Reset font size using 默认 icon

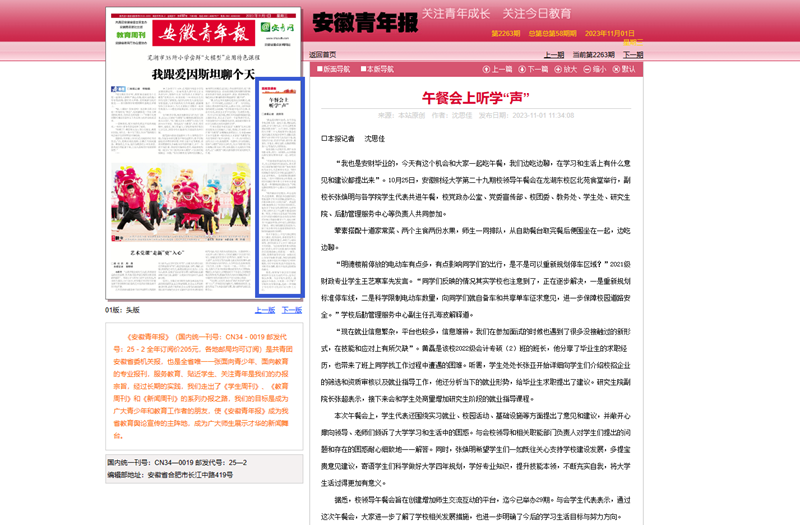[x=623, y=70]
